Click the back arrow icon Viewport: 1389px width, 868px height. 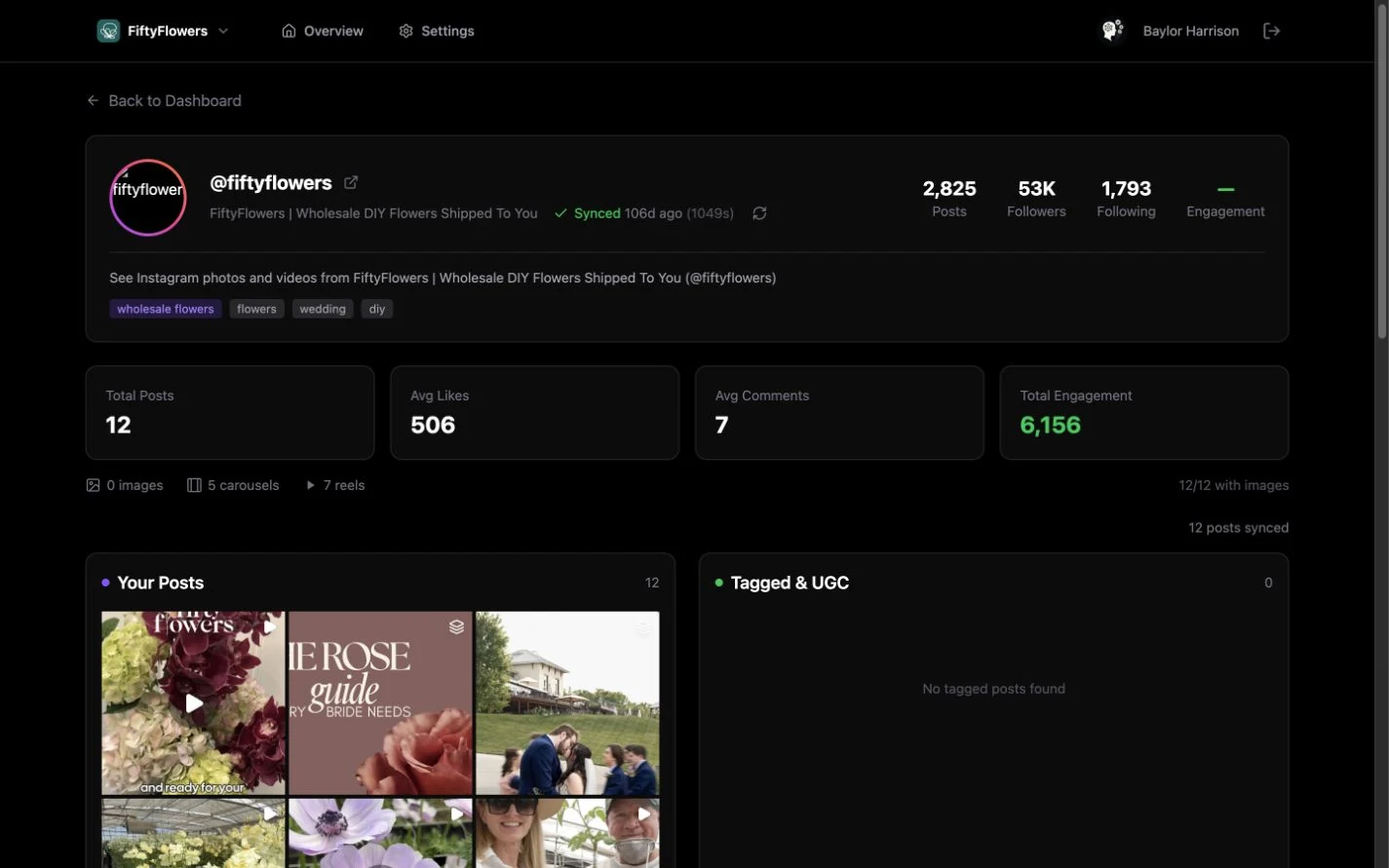pyautogui.click(x=93, y=100)
